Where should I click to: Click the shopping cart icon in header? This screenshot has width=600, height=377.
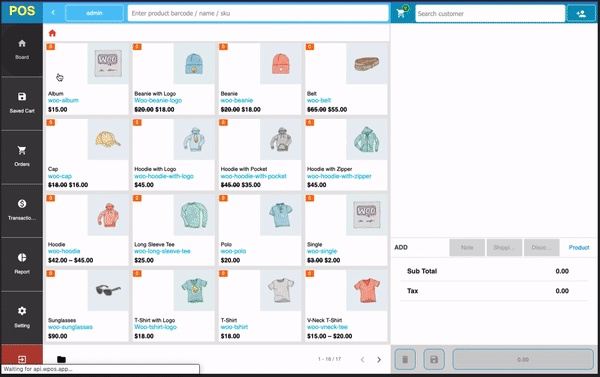(x=402, y=13)
